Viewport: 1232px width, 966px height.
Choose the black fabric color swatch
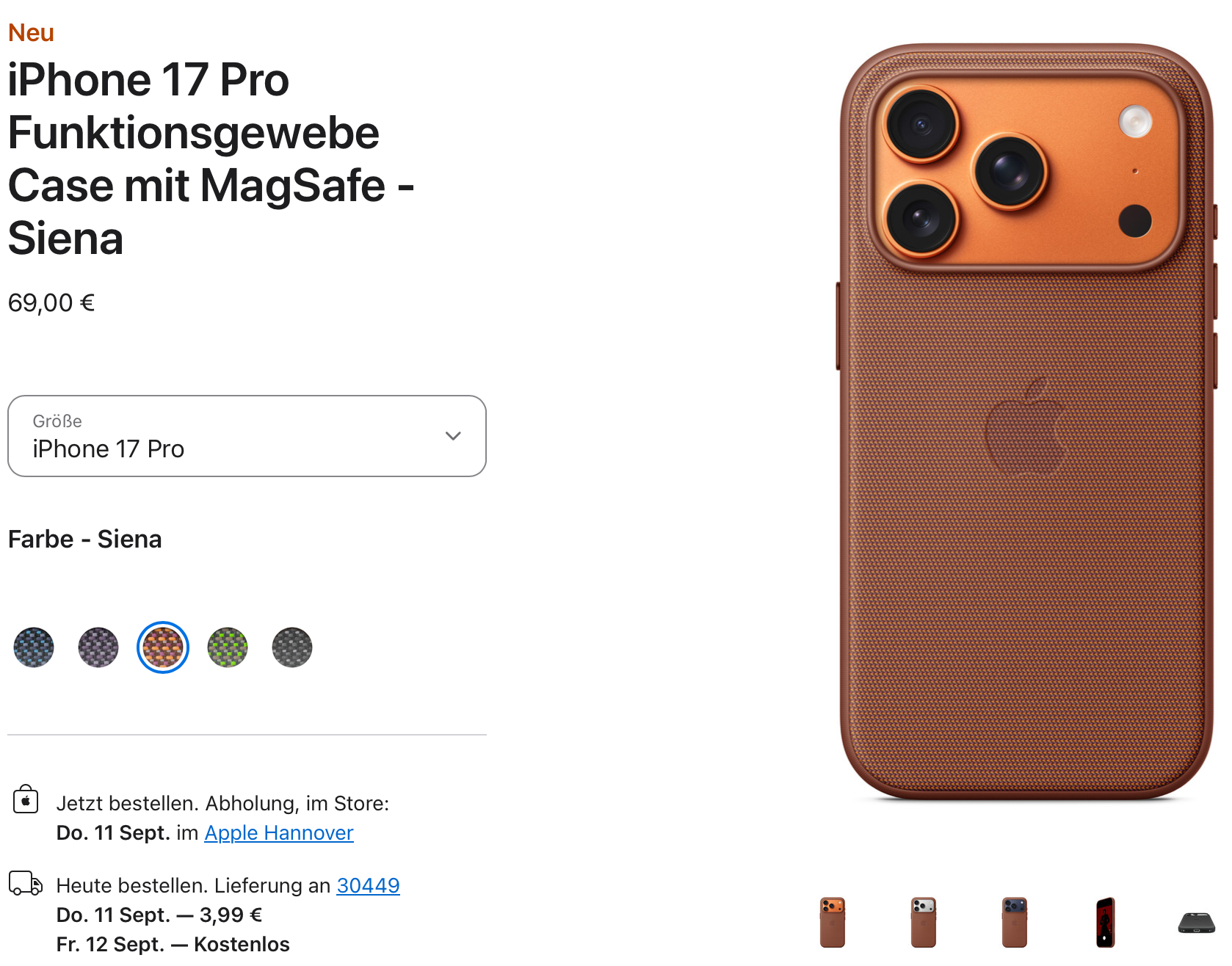(x=292, y=647)
